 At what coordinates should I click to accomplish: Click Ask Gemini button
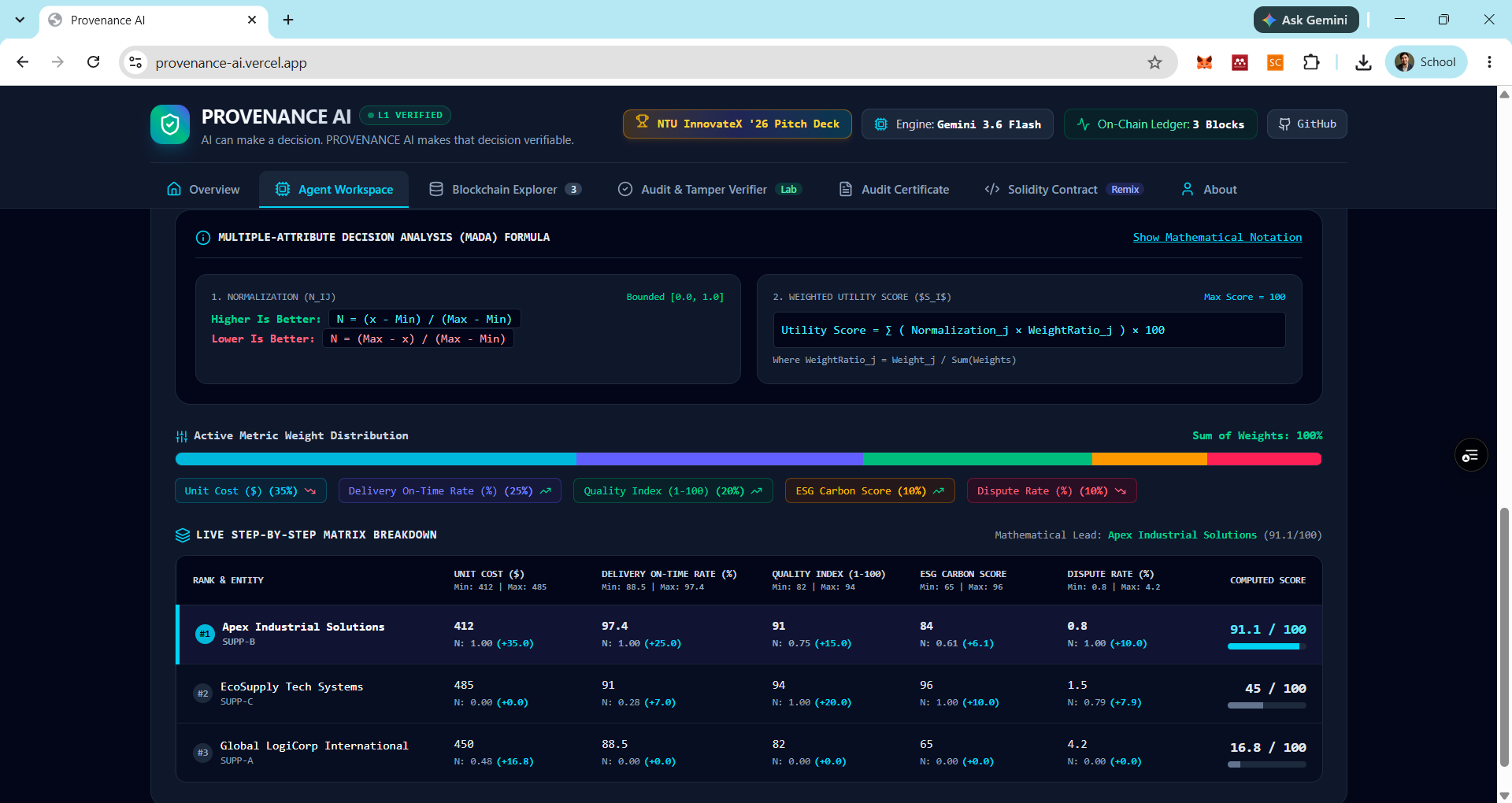tap(1306, 20)
